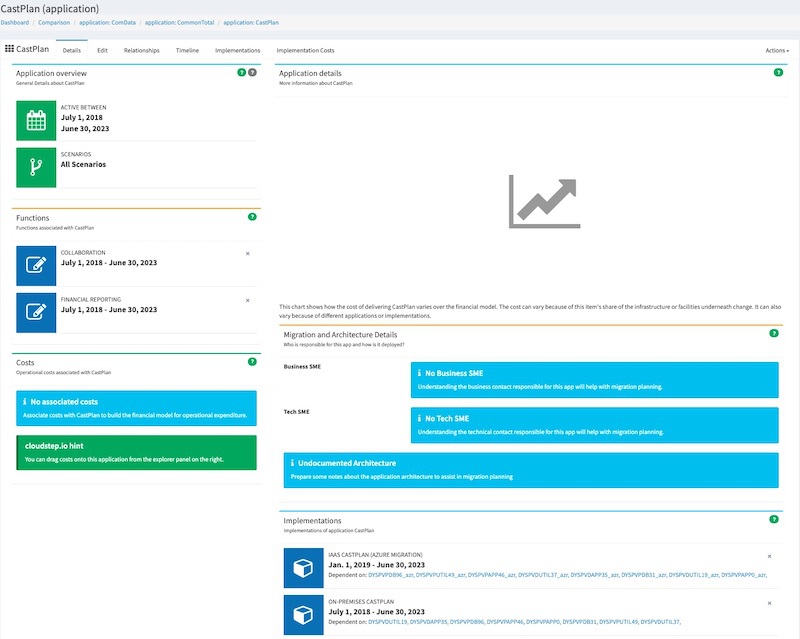800x639 pixels.
Task: Open application: ComData breadcrumb
Action: [x=107, y=22]
